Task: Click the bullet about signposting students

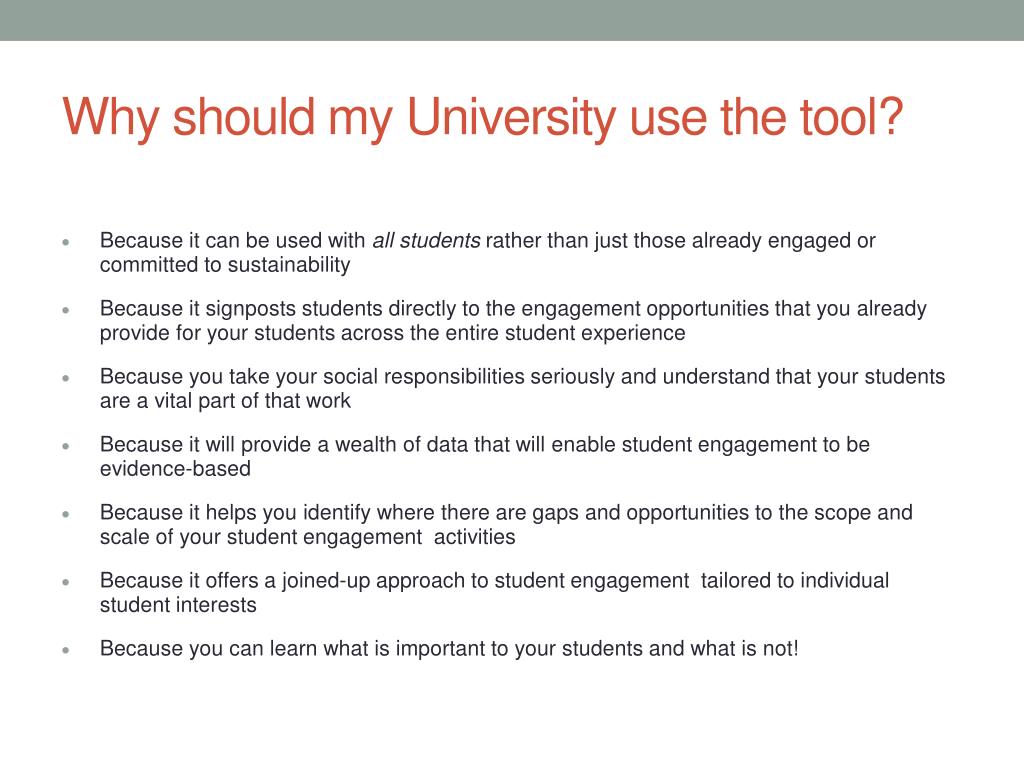Action: coord(513,320)
